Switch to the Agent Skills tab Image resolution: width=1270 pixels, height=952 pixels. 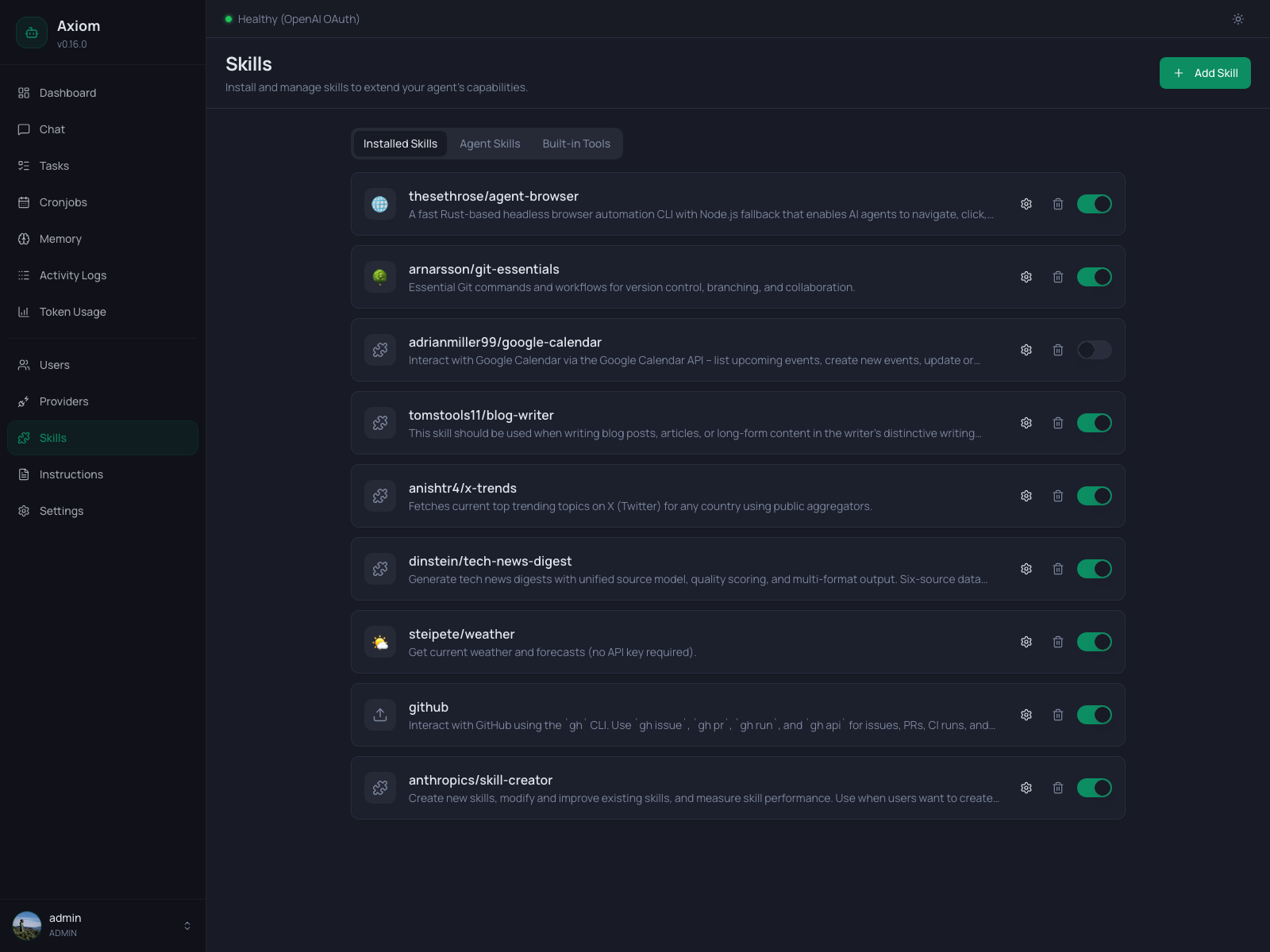point(490,144)
